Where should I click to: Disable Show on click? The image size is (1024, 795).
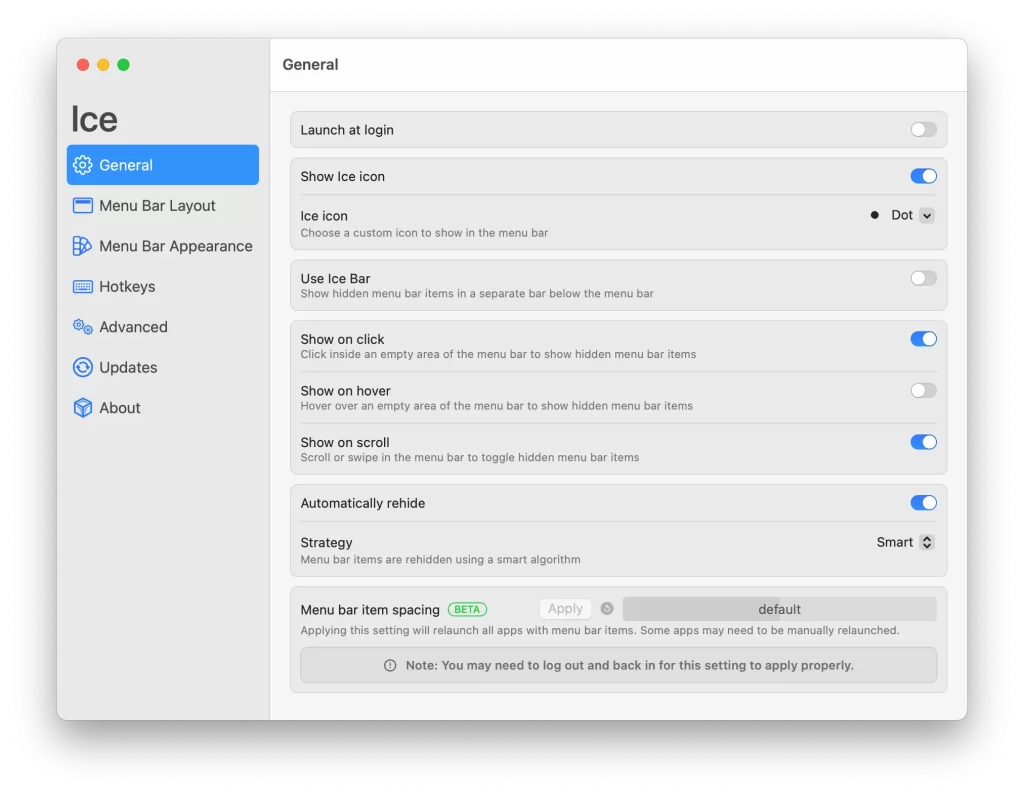point(923,338)
